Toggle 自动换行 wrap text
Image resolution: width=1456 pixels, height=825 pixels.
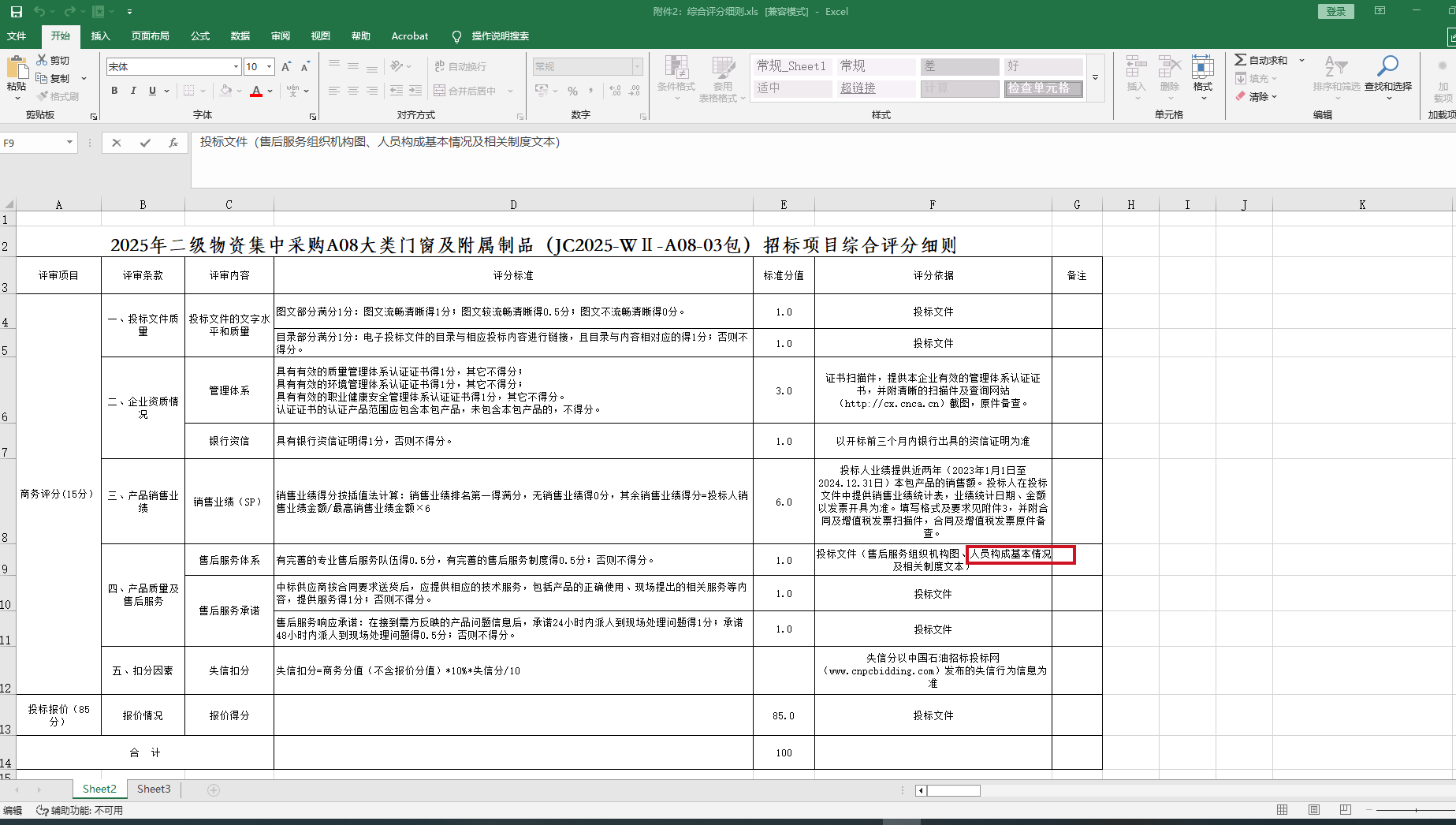[x=460, y=67]
